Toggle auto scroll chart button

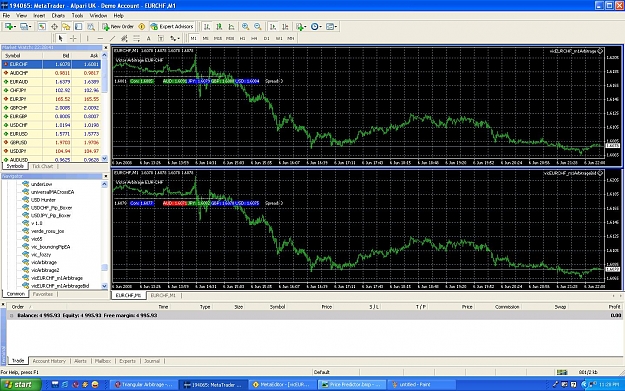(x=273, y=26)
